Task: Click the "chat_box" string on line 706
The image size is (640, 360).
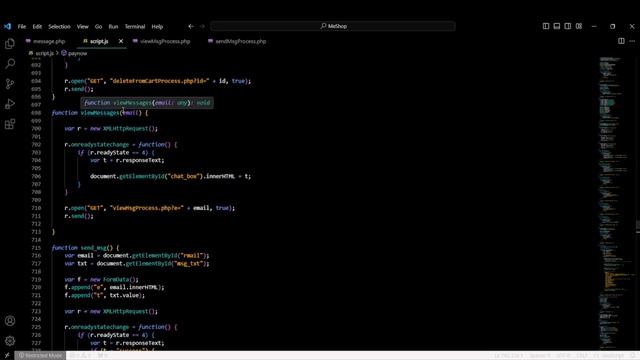Action: [x=184, y=176]
